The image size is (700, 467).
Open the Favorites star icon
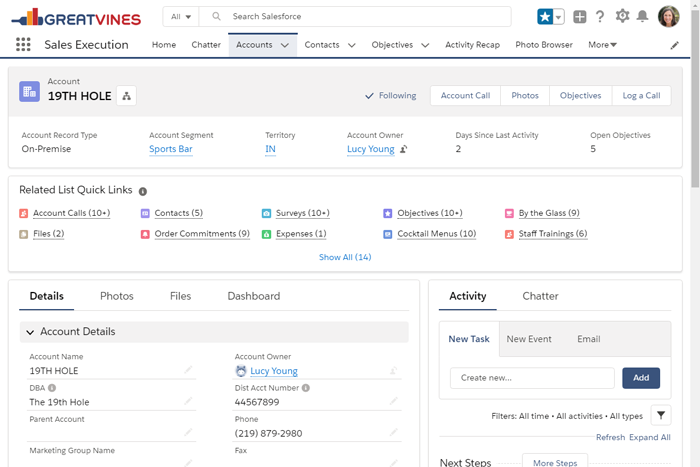click(x=545, y=17)
